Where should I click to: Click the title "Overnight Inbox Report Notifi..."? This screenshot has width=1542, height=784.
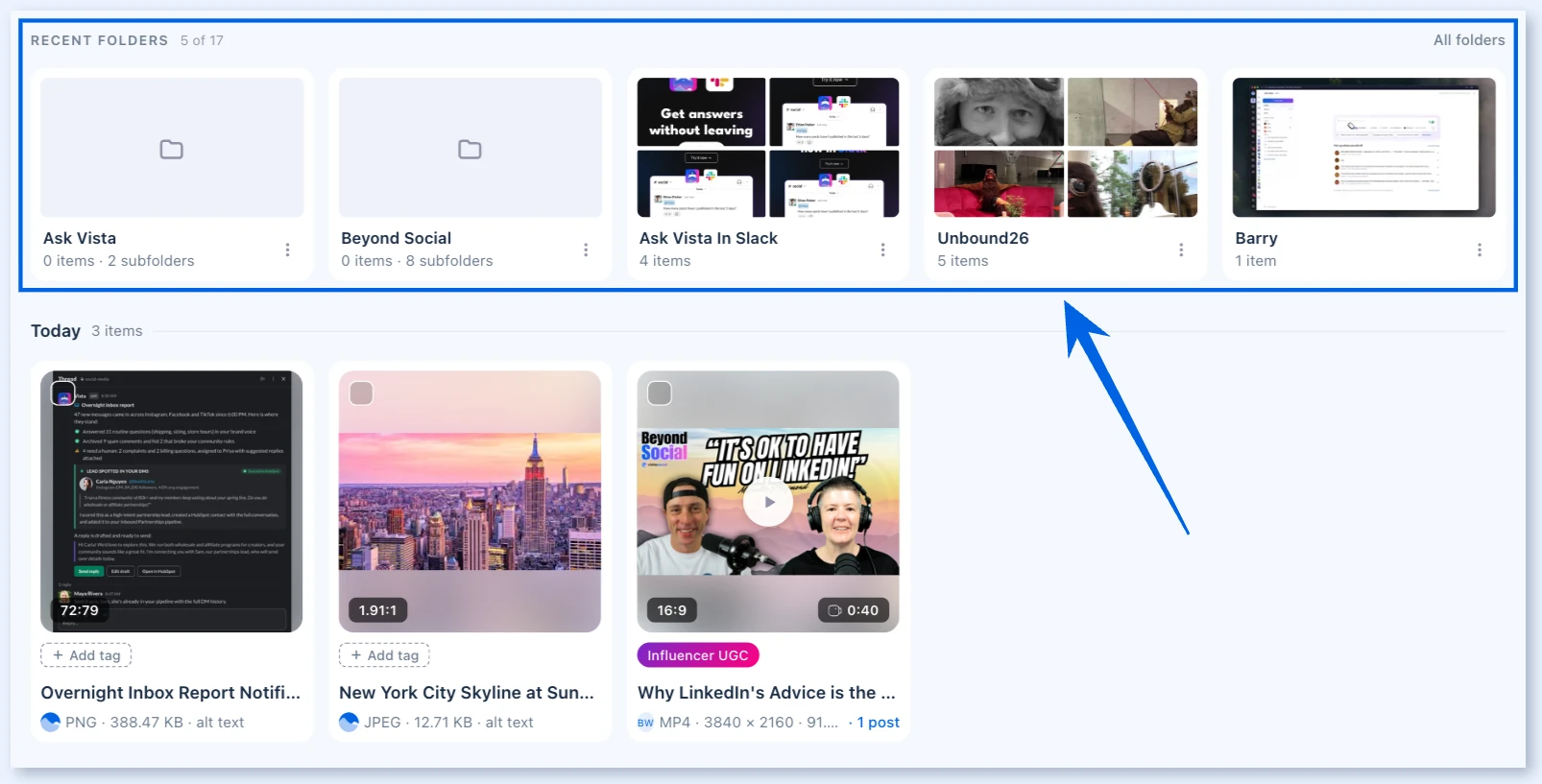[x=171, y=693]
